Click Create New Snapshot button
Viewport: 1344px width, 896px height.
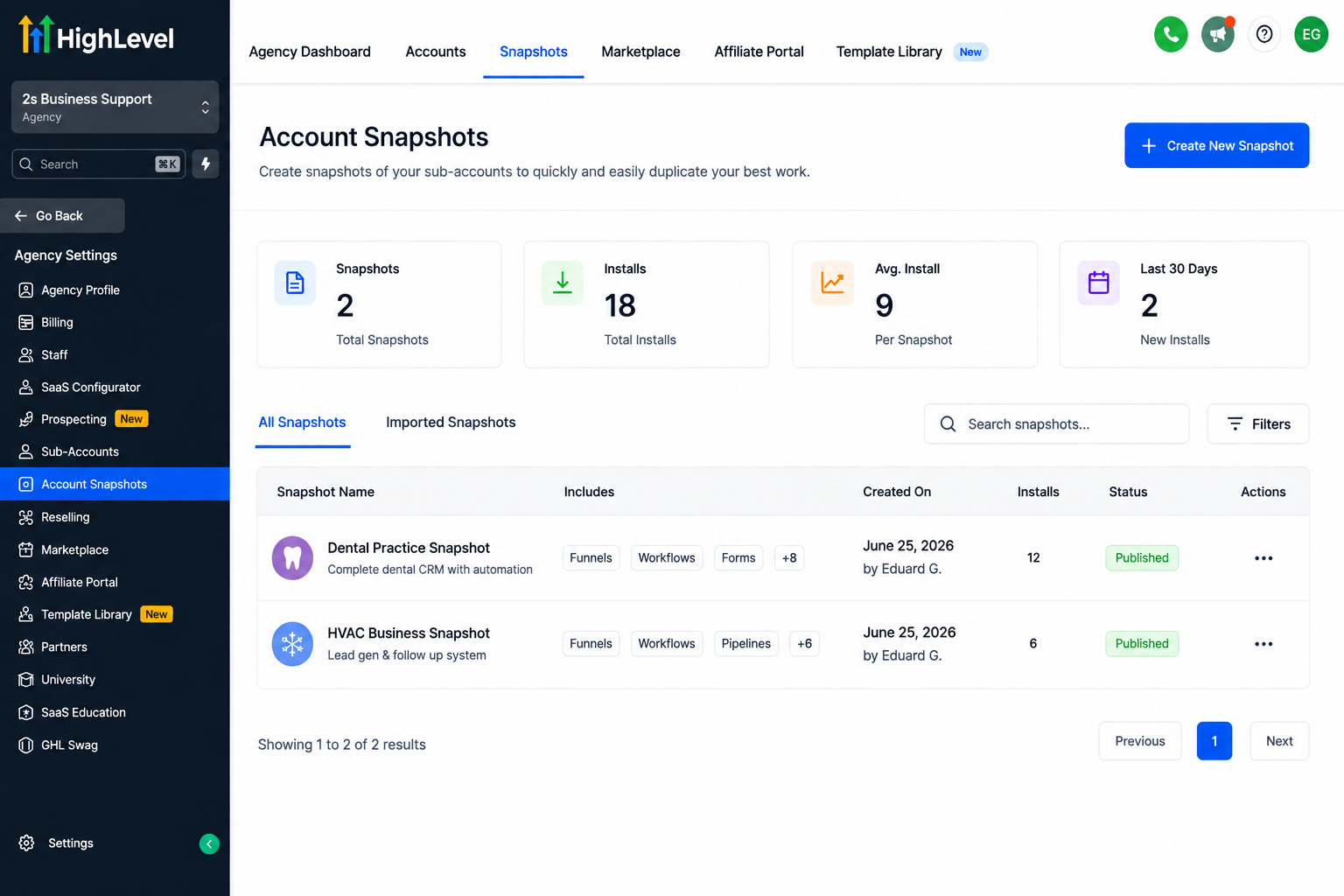pyautogui.click(x=1216, y=145)
